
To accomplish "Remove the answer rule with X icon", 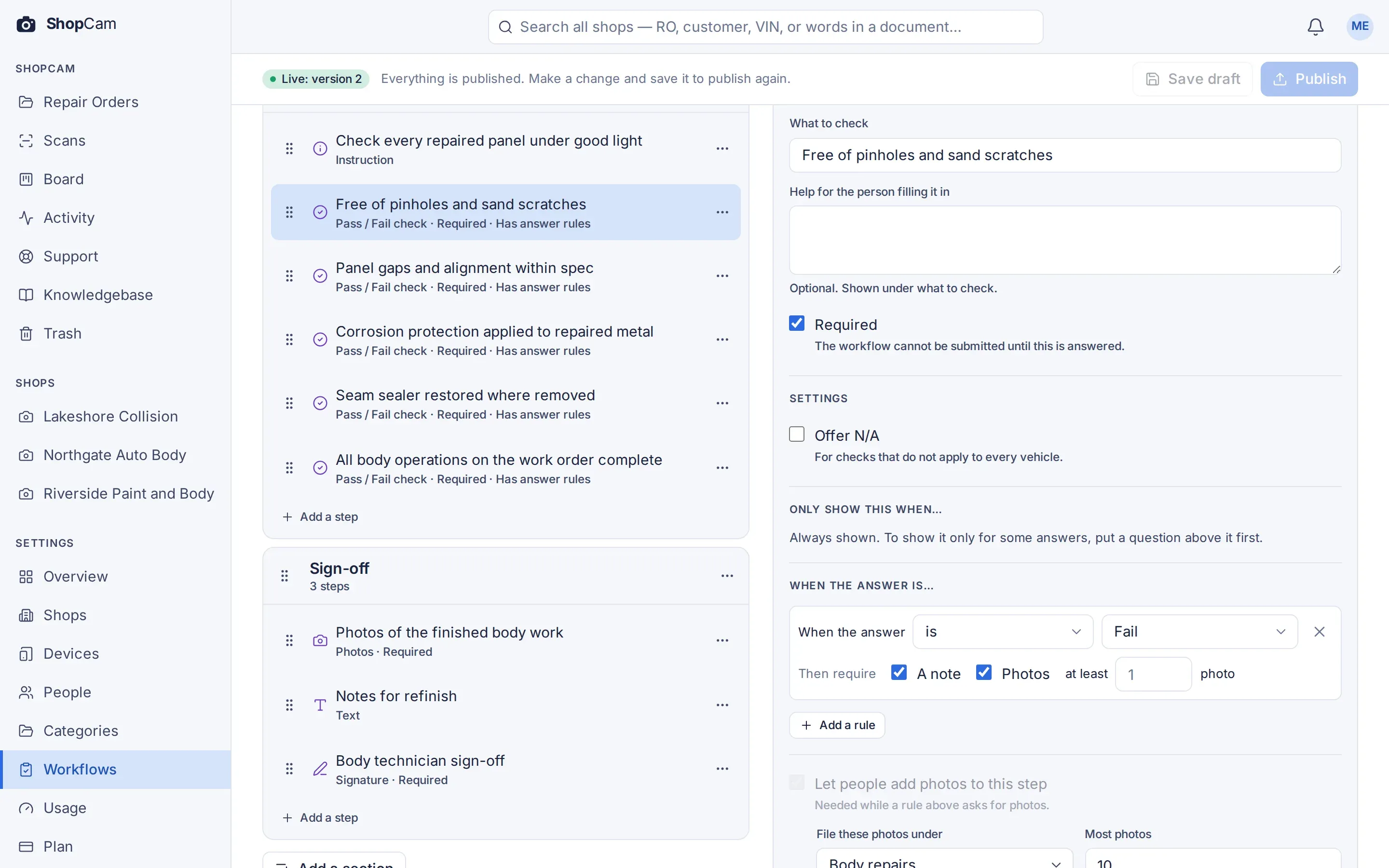I will (x=1319, y=632).
